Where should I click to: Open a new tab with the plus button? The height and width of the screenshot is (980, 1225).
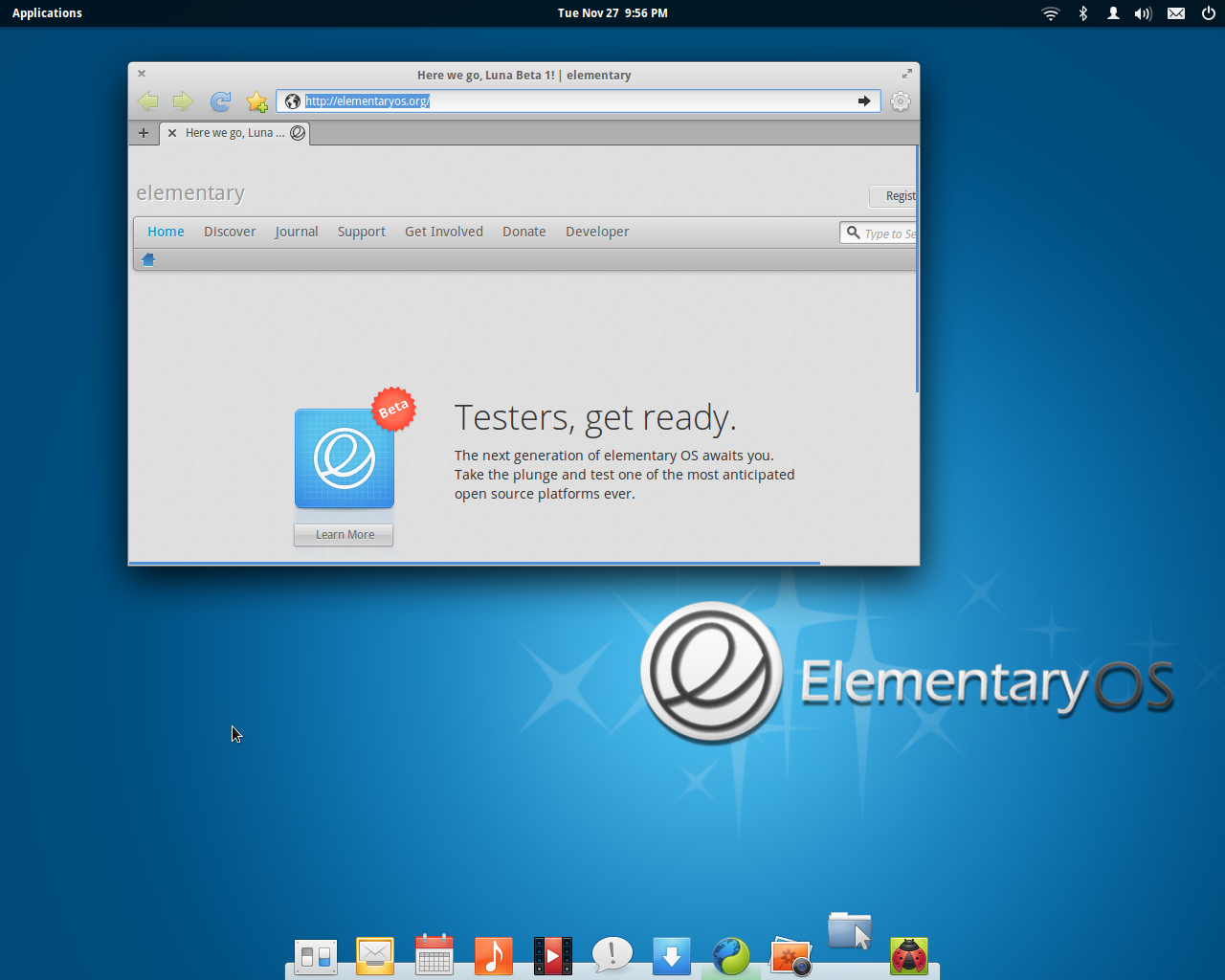[x=144, y=133]
